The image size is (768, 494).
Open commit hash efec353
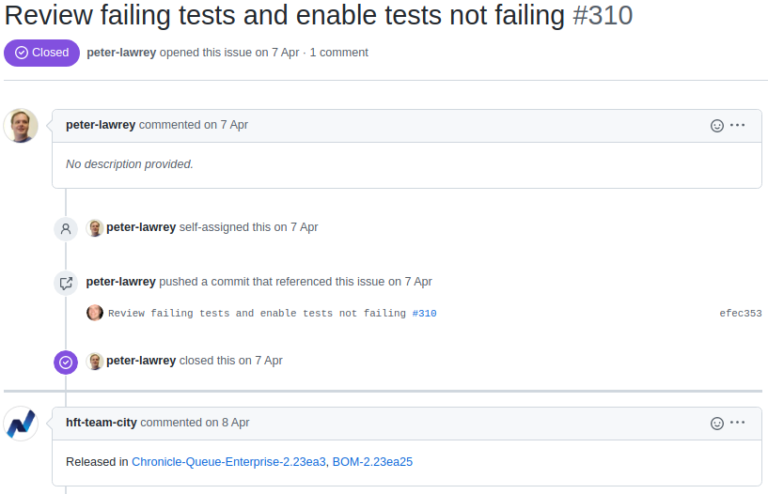pyautogui.click(x=740, y=313)
